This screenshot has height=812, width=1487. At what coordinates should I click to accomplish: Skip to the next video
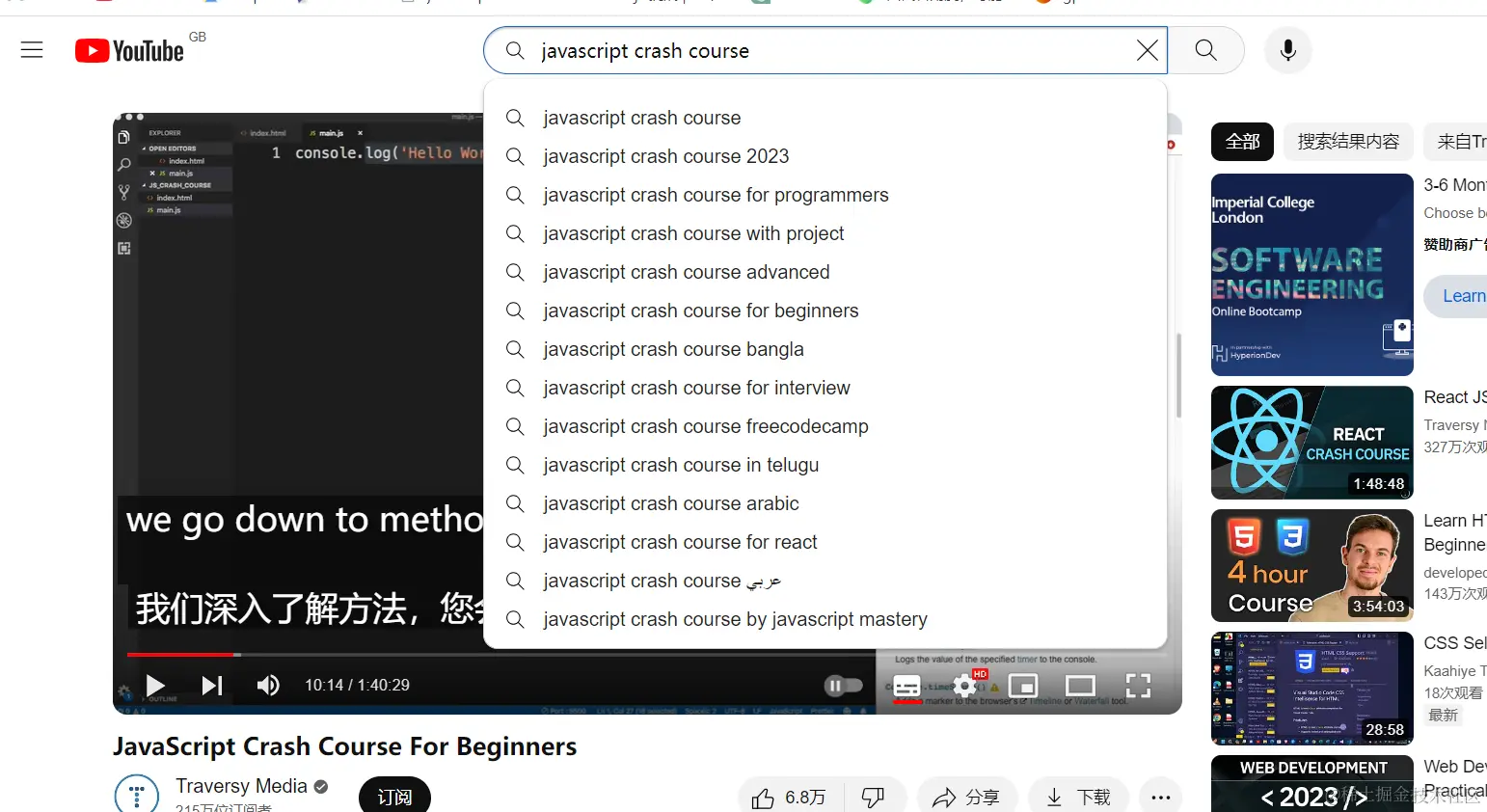[x=212, y=685]
